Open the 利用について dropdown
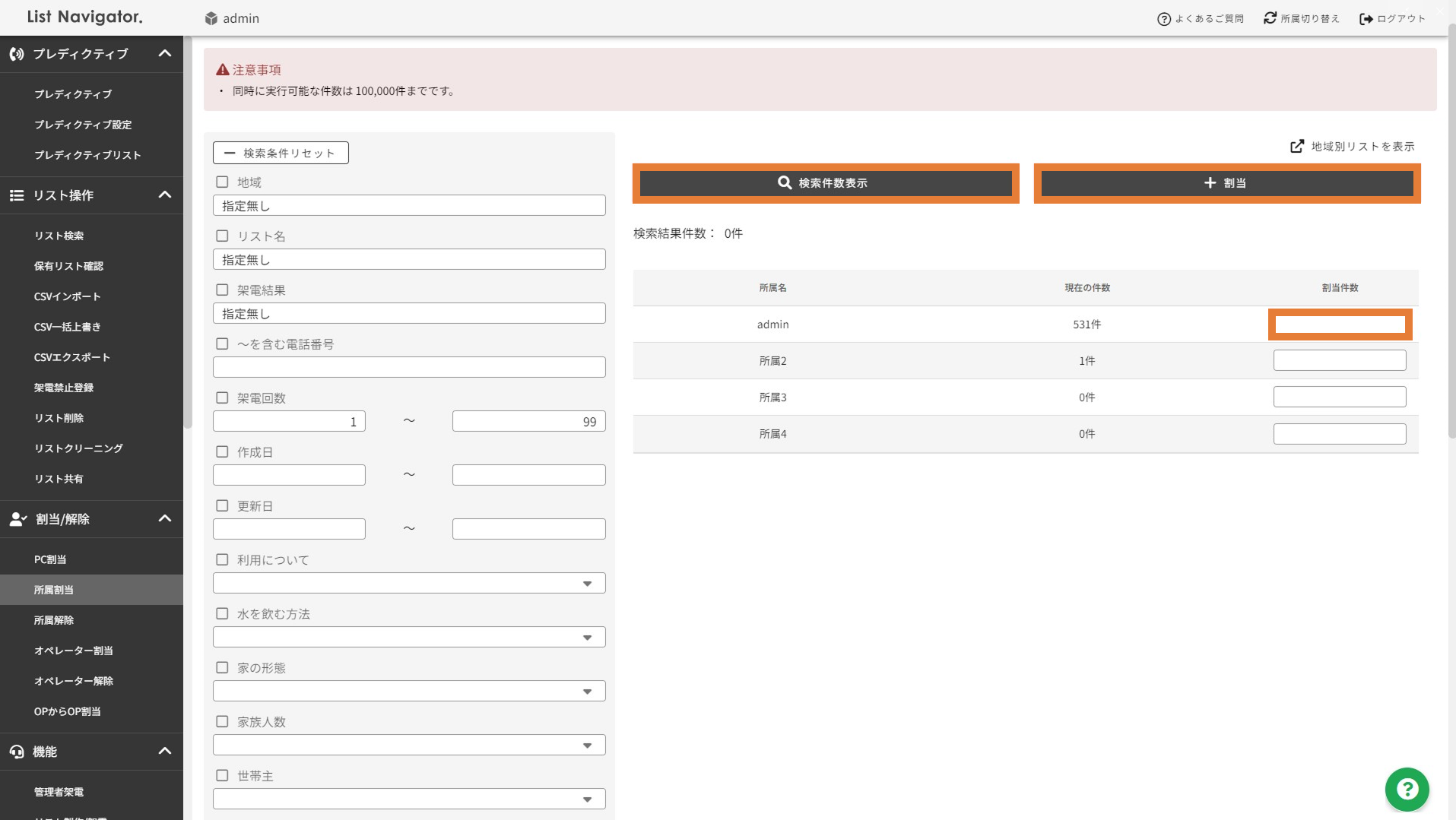The height and width of the screenshot is (820, 1456). (409, 583)
